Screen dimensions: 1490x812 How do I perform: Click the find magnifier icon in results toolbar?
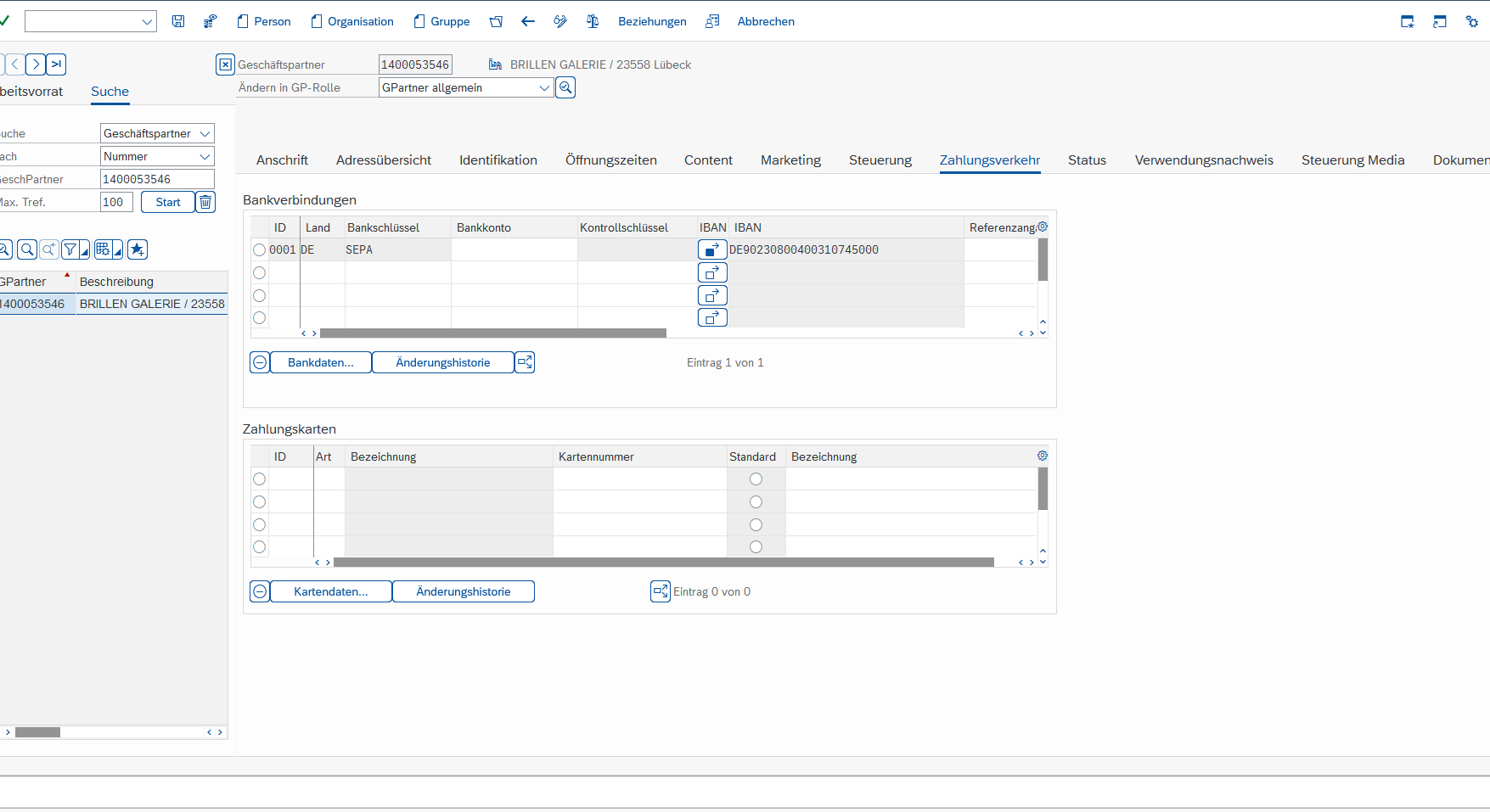coord(27,249)
